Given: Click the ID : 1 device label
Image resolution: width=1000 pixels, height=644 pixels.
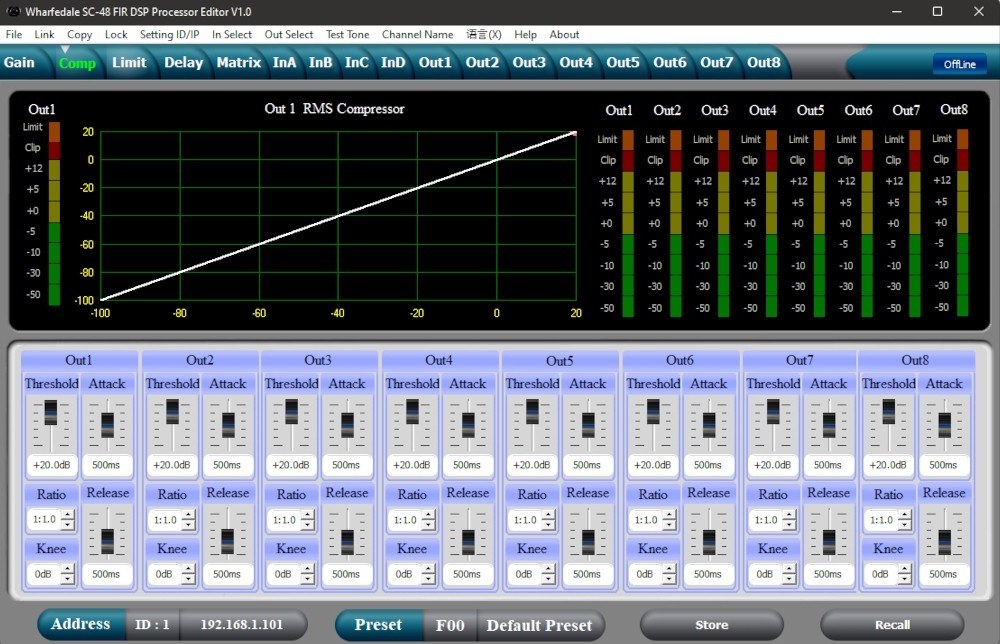Looking at the screenshot, I should click(152, 624).
